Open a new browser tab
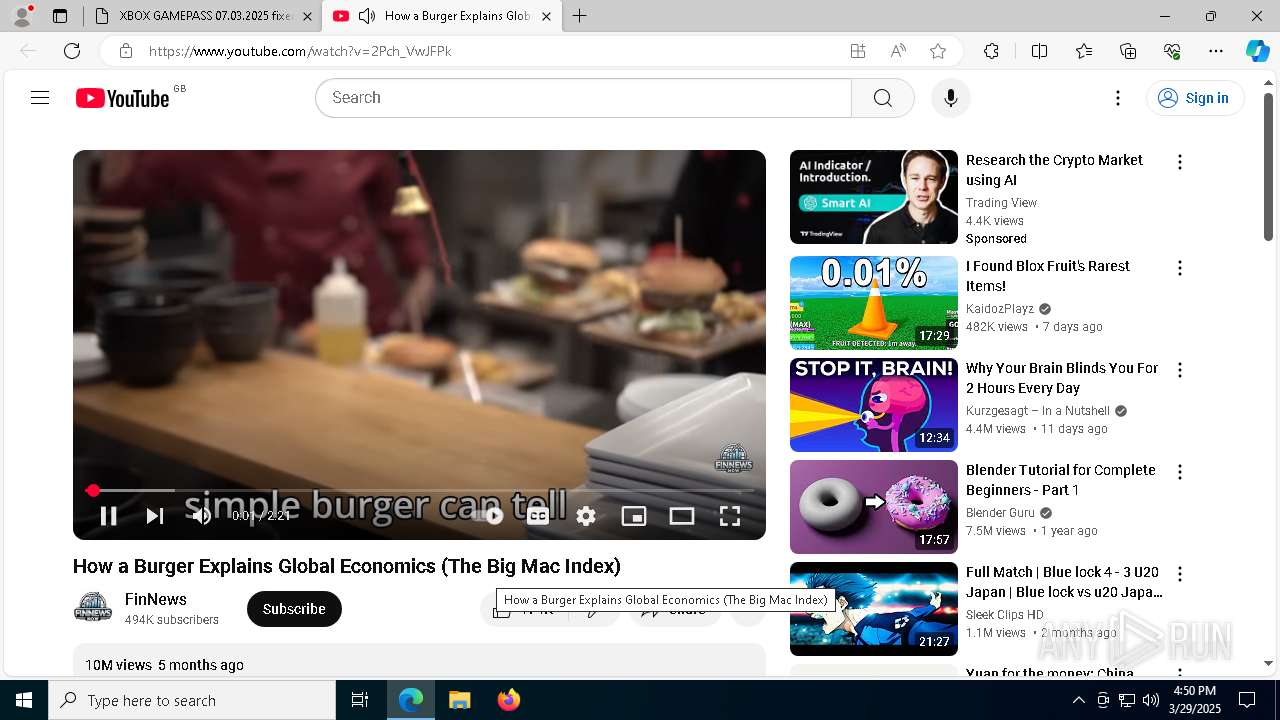This screenshot has width=1280, height=720. pyautogui.click(x=580, y=16)
